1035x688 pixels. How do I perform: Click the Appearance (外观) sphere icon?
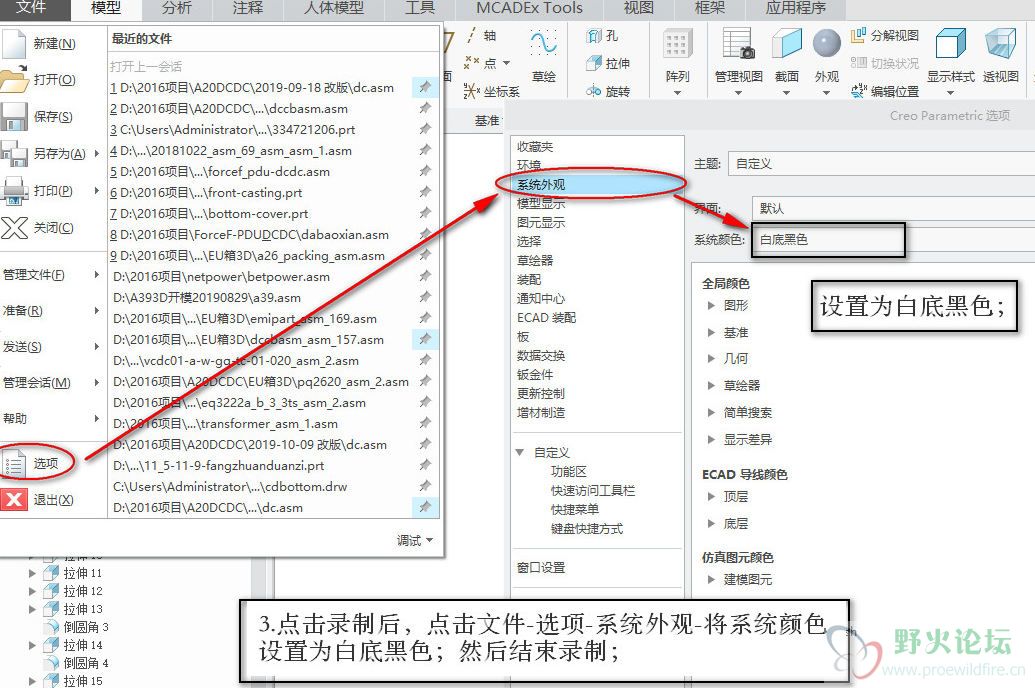(x=826, y=44)
